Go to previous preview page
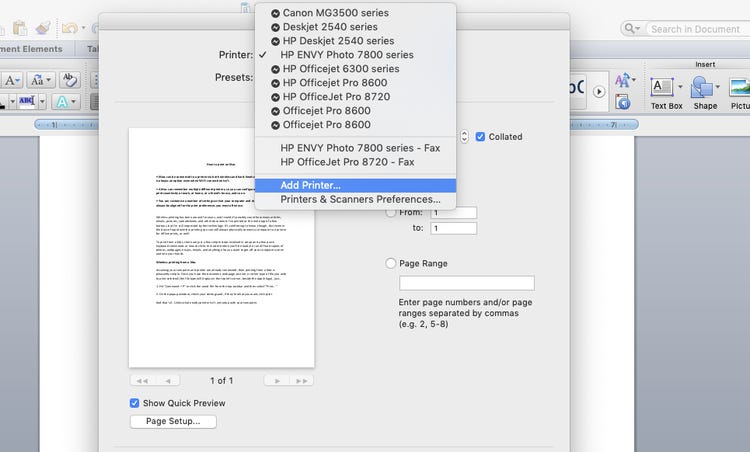Image resolution: width=750 pixels, height=452 pixels. coord(167,381)
